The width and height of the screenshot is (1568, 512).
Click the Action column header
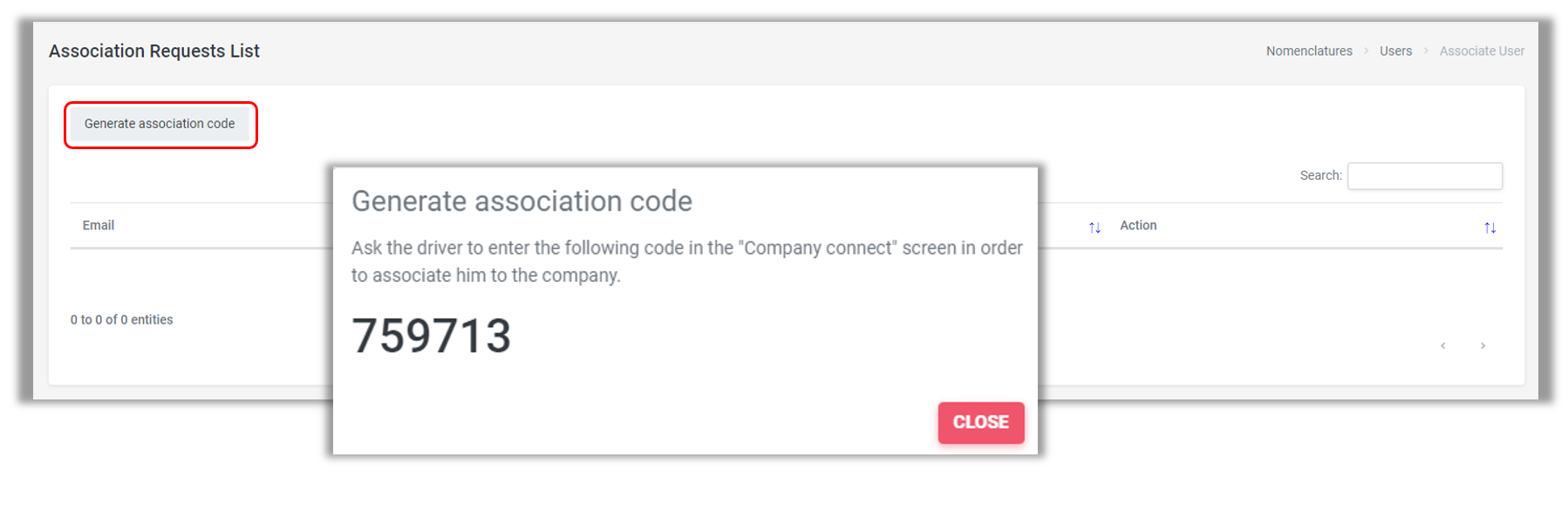[x=1138, y=225]
